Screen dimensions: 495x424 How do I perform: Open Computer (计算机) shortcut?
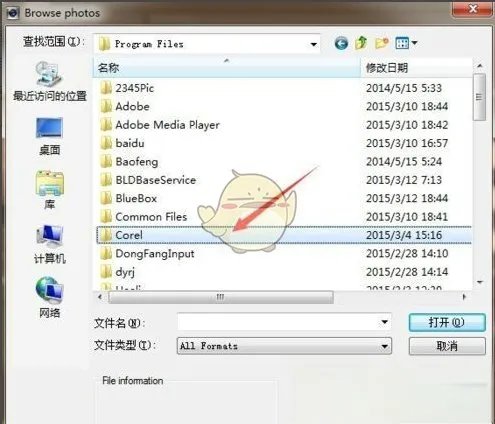pos(49,244)
